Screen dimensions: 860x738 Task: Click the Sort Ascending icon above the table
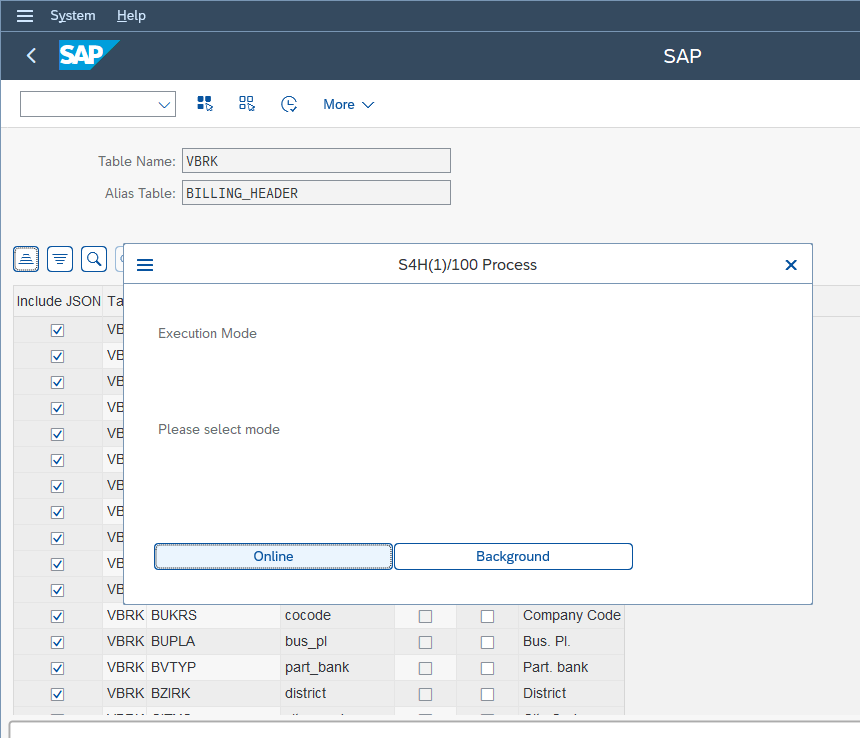click(26, 259)
